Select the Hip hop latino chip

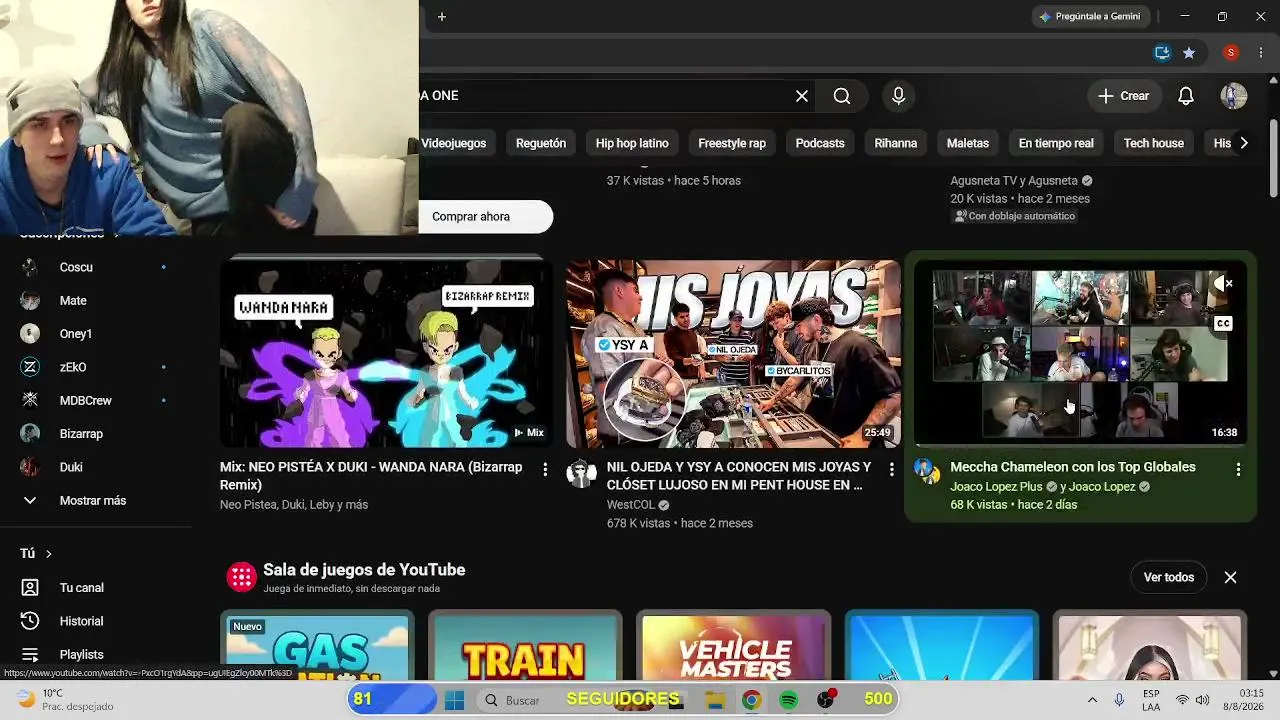pyautogui.click(x=632, y=143)
